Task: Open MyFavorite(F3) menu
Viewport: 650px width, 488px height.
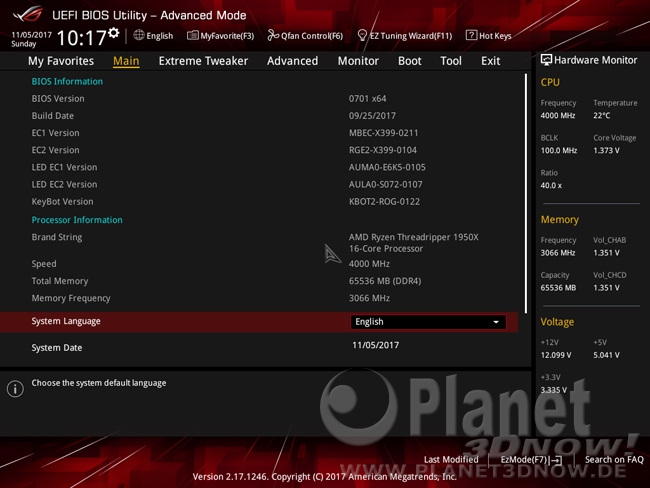Action: point(221,36)
